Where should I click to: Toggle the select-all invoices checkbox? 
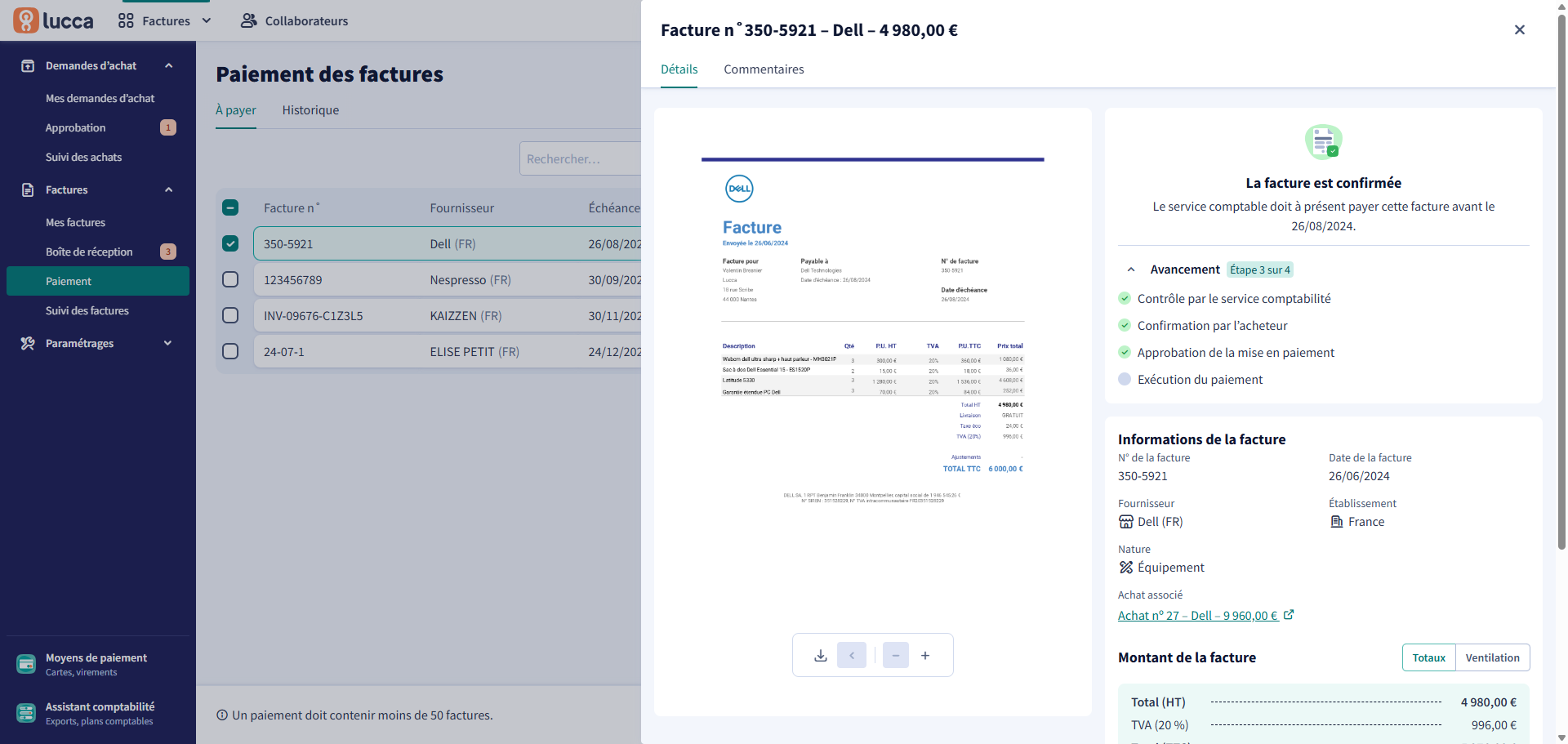(x=230, y=207)
